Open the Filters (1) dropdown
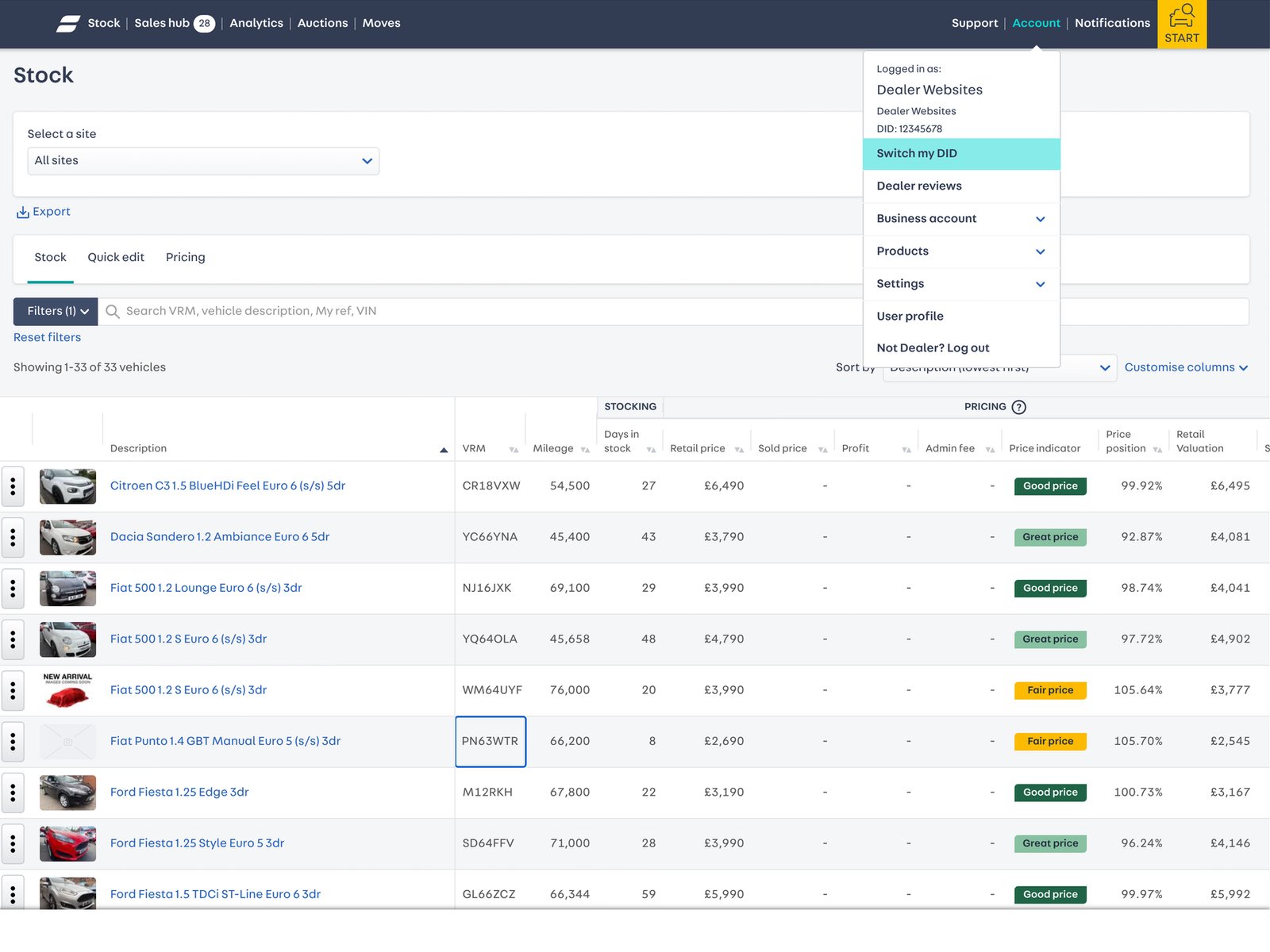The width and height of the screenshot is (1270, 952). pyautogui.click(x=56, y=312)
